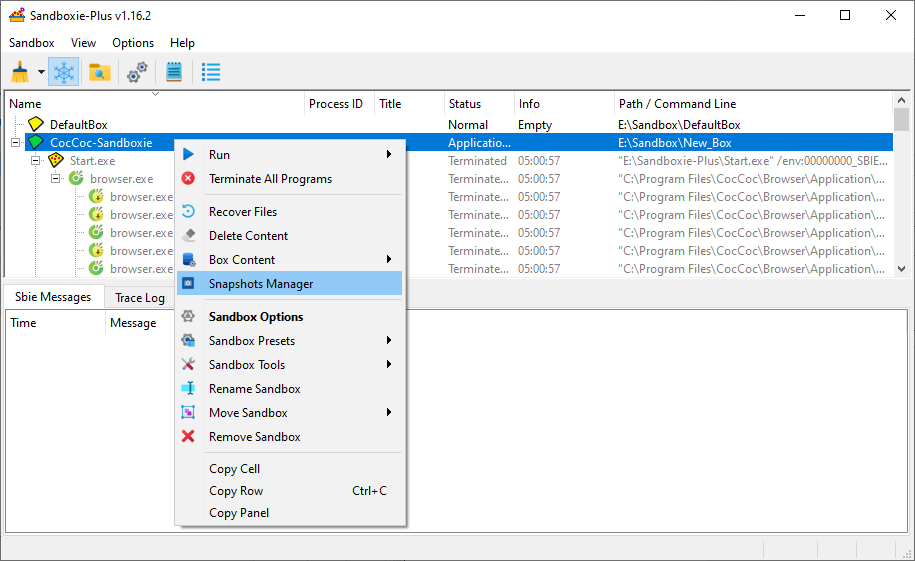Image resolution: width=915 pixels, height=561 pixels.
Task: Sort by Process ID column header
Action: pyautogui.click(x=340, y=104)
